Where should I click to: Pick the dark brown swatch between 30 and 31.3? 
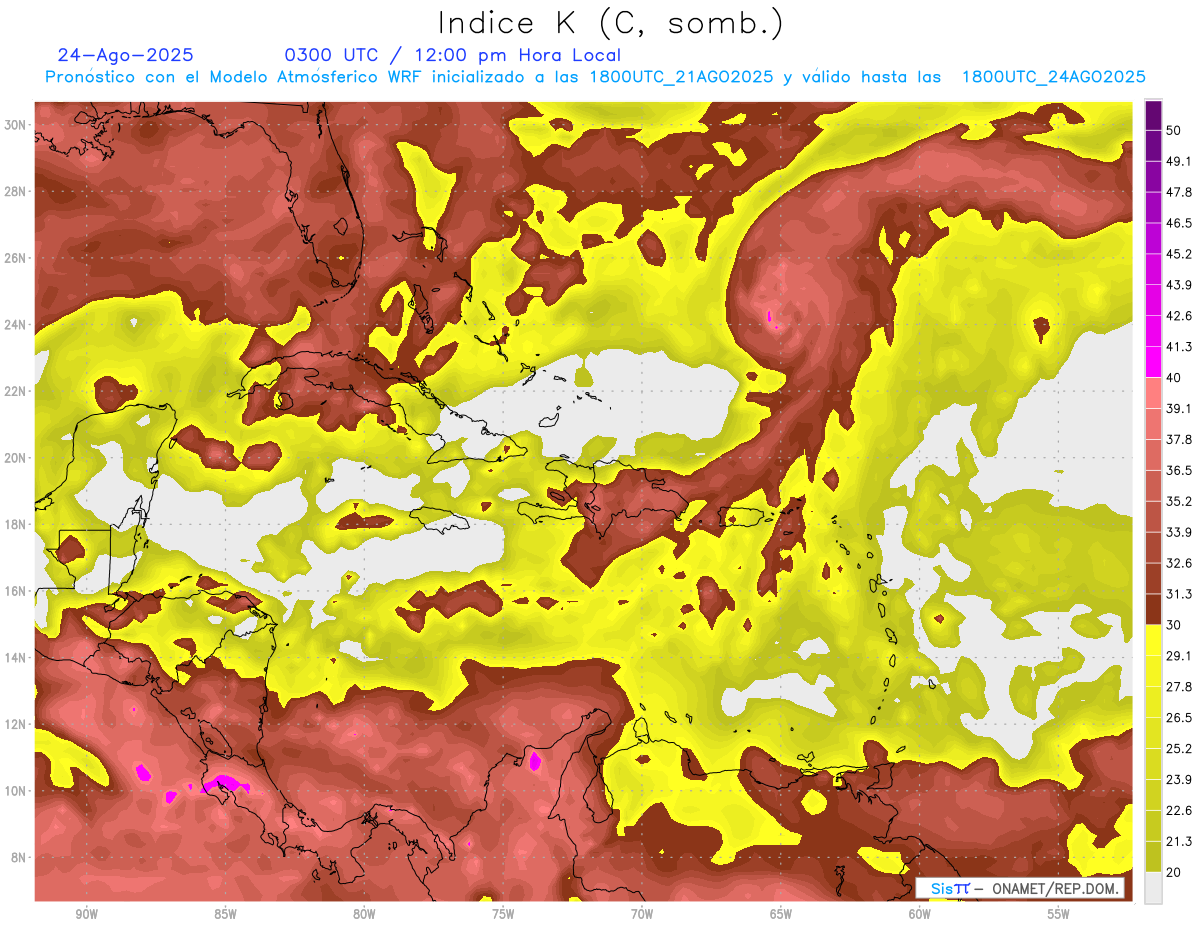1153,609
